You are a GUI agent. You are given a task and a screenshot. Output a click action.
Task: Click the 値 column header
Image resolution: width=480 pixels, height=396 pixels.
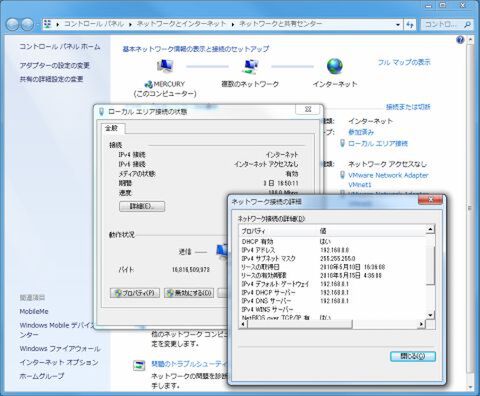coord(371,231)
